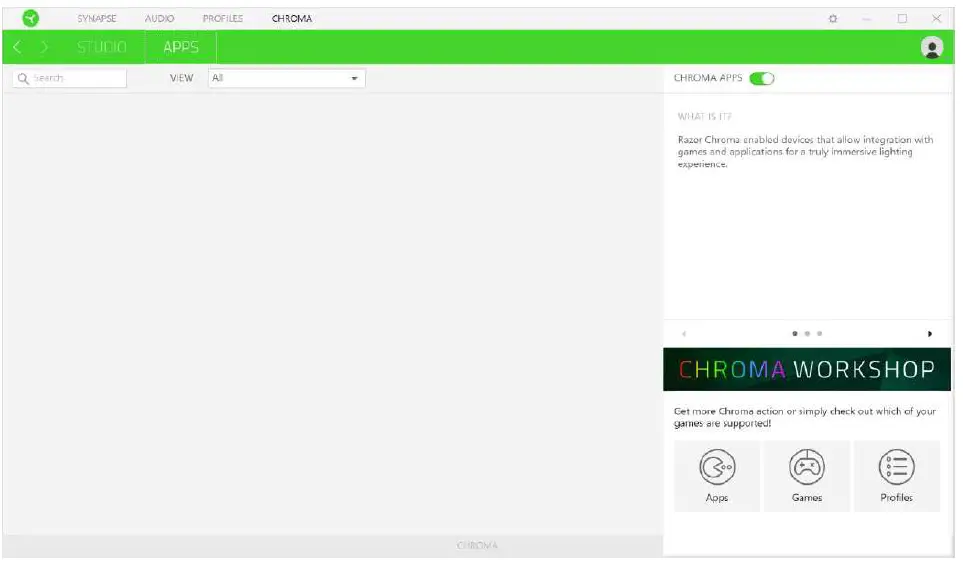Switch to the Profiles top tab
This screenshot has height=562, width=963.
(x=223, y=18)
